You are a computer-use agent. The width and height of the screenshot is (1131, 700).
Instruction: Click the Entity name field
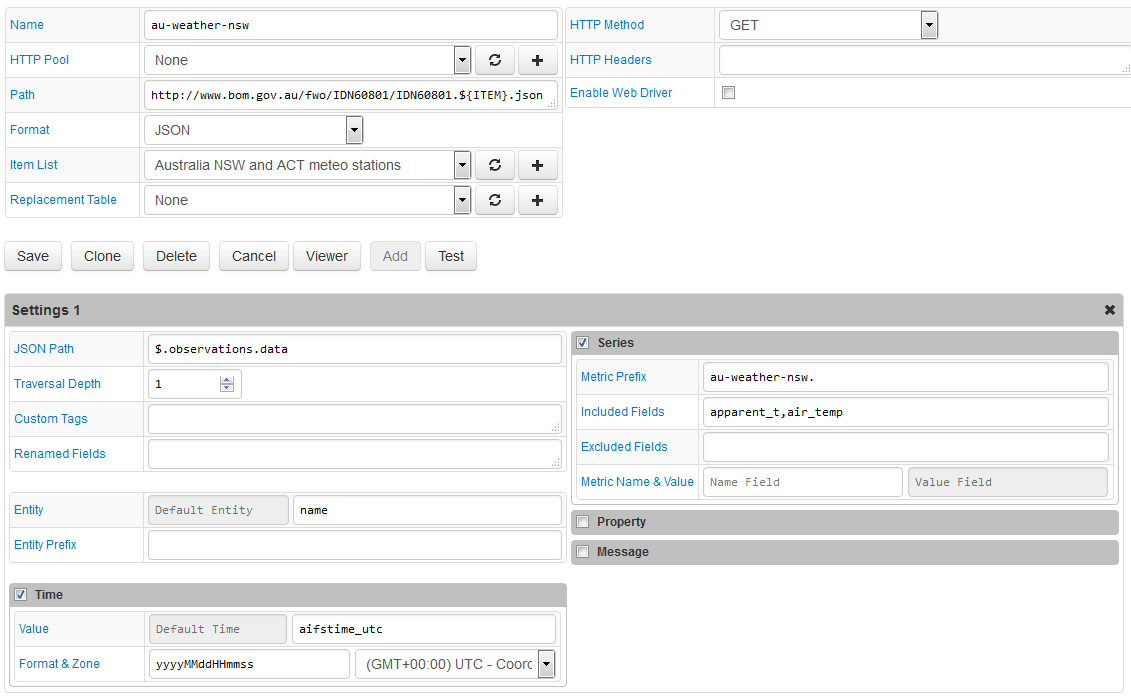(x=427, y=510)
